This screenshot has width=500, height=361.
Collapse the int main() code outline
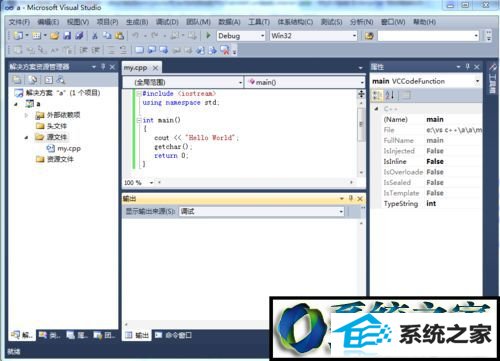[139, 120]
